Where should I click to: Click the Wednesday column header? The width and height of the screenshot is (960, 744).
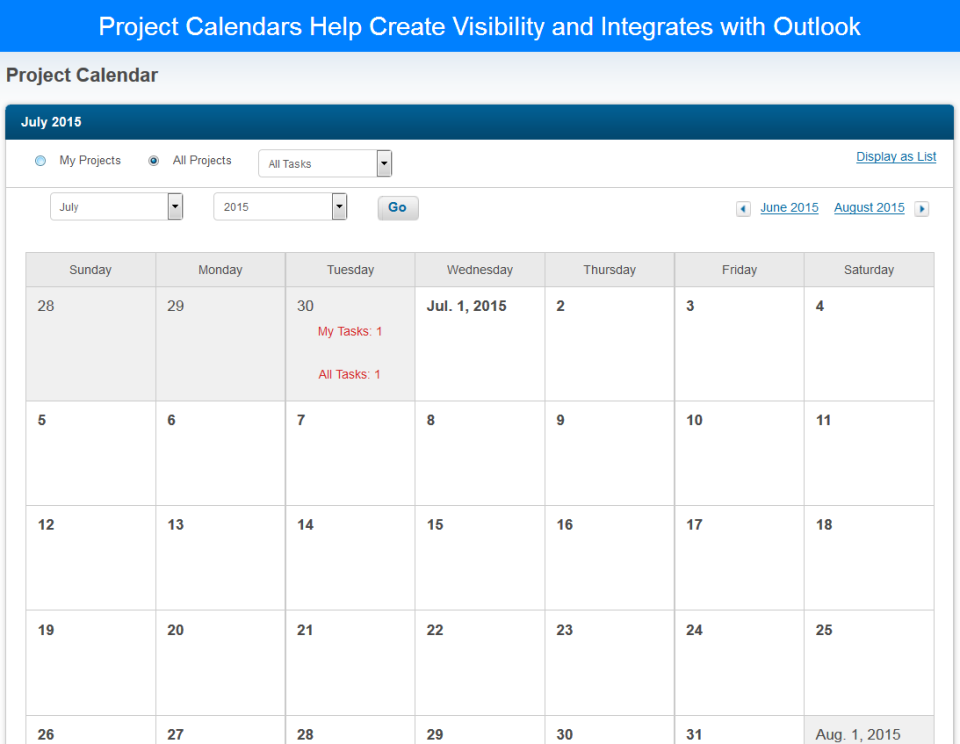click(x=480, y=270)
